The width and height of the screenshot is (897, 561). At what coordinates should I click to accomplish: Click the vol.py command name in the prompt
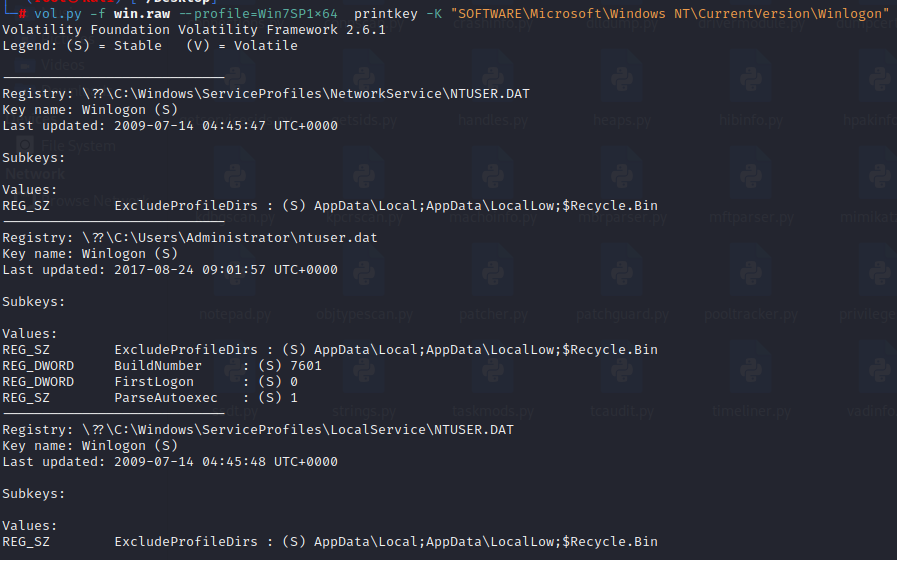tap(57, 13)
